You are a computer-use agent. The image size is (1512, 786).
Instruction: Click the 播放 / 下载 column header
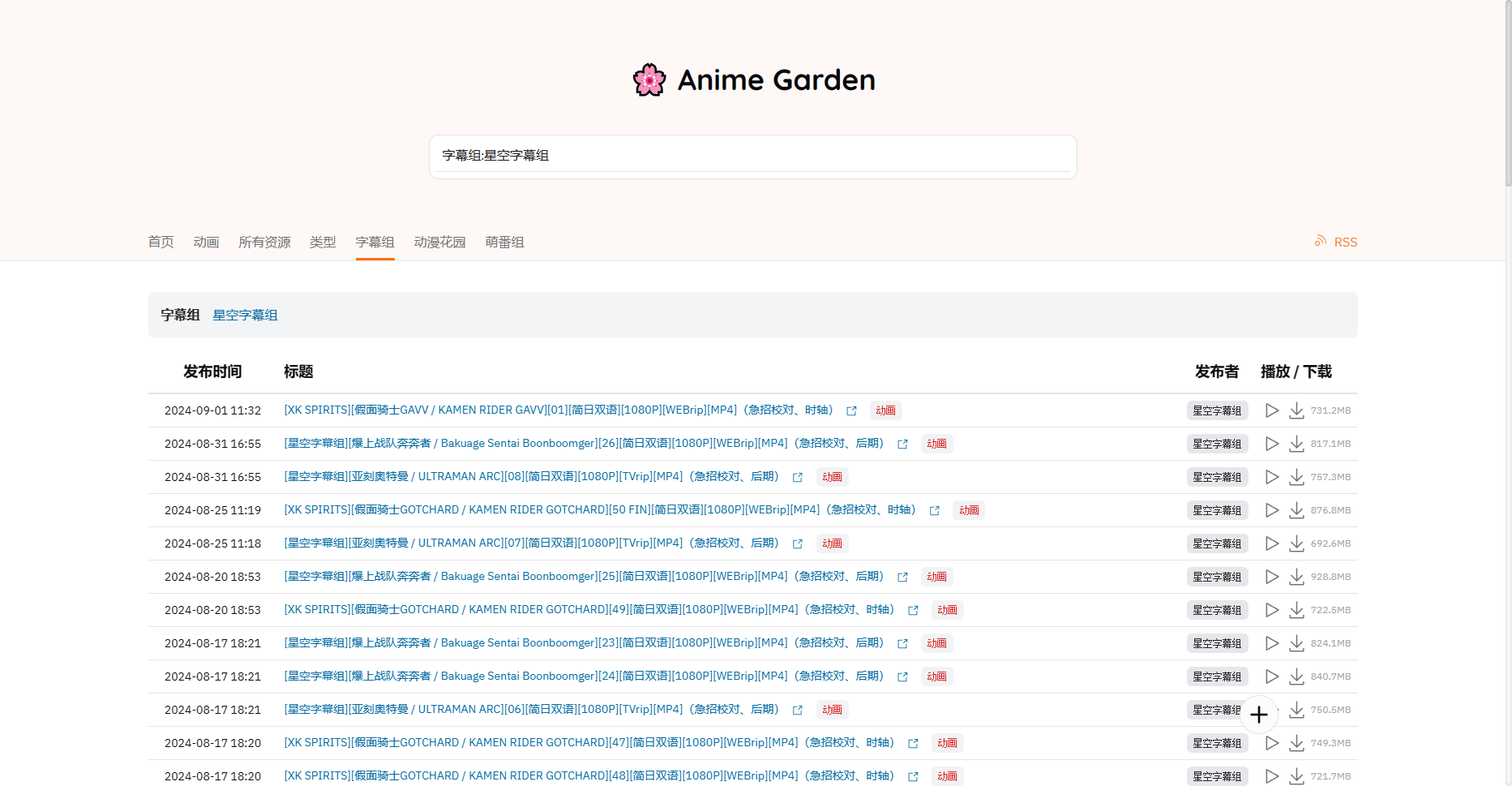(1296, 372)
